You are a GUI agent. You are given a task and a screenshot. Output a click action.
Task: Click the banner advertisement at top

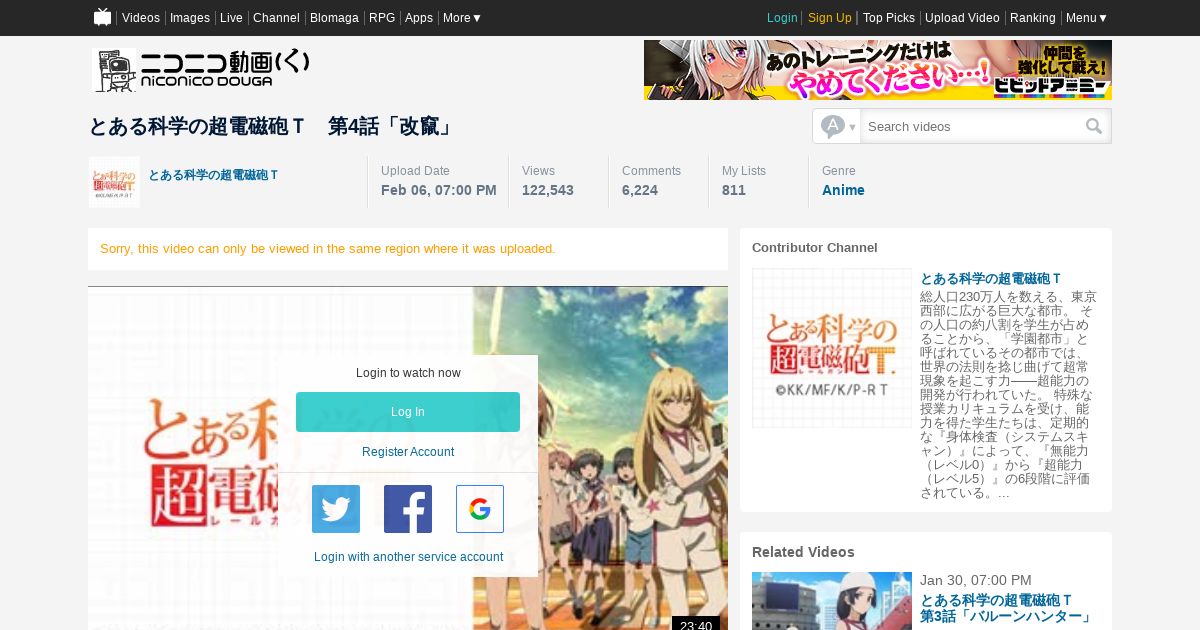pos(878,70)
